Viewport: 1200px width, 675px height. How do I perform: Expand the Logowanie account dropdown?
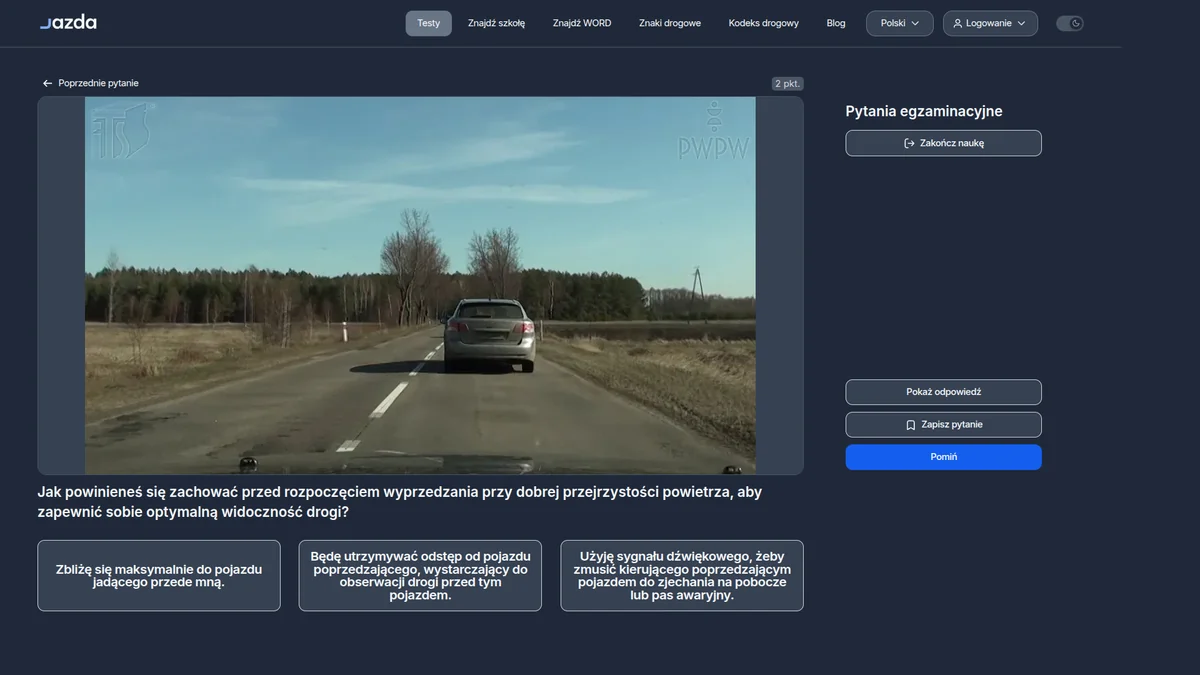[990, 24]
